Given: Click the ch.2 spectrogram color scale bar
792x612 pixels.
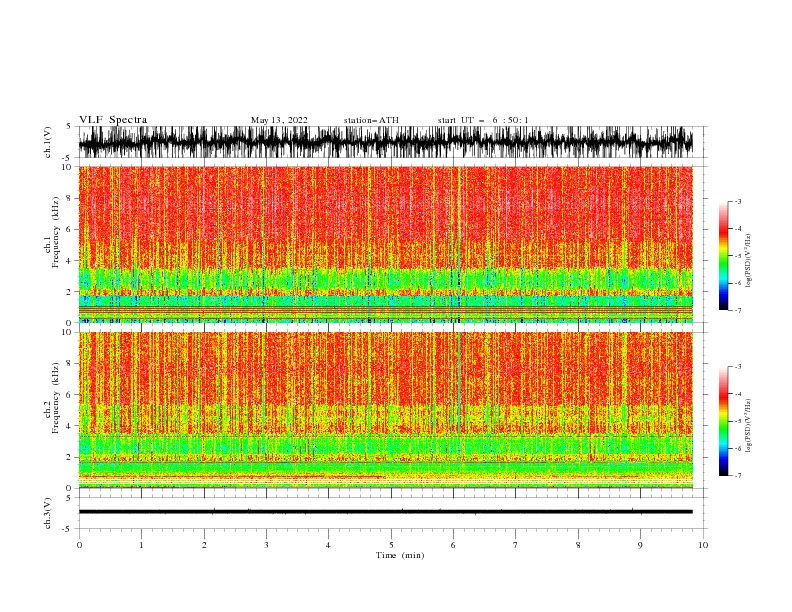Looking at the screenshot, I should tap(723, 421).
